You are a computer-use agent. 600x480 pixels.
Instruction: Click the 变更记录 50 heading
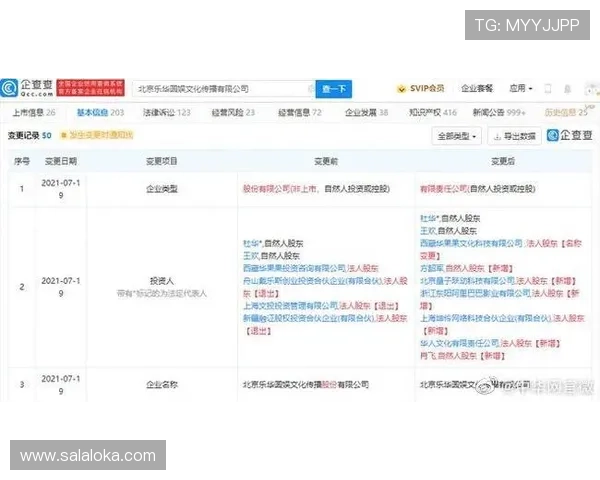(x=29, y=136)
